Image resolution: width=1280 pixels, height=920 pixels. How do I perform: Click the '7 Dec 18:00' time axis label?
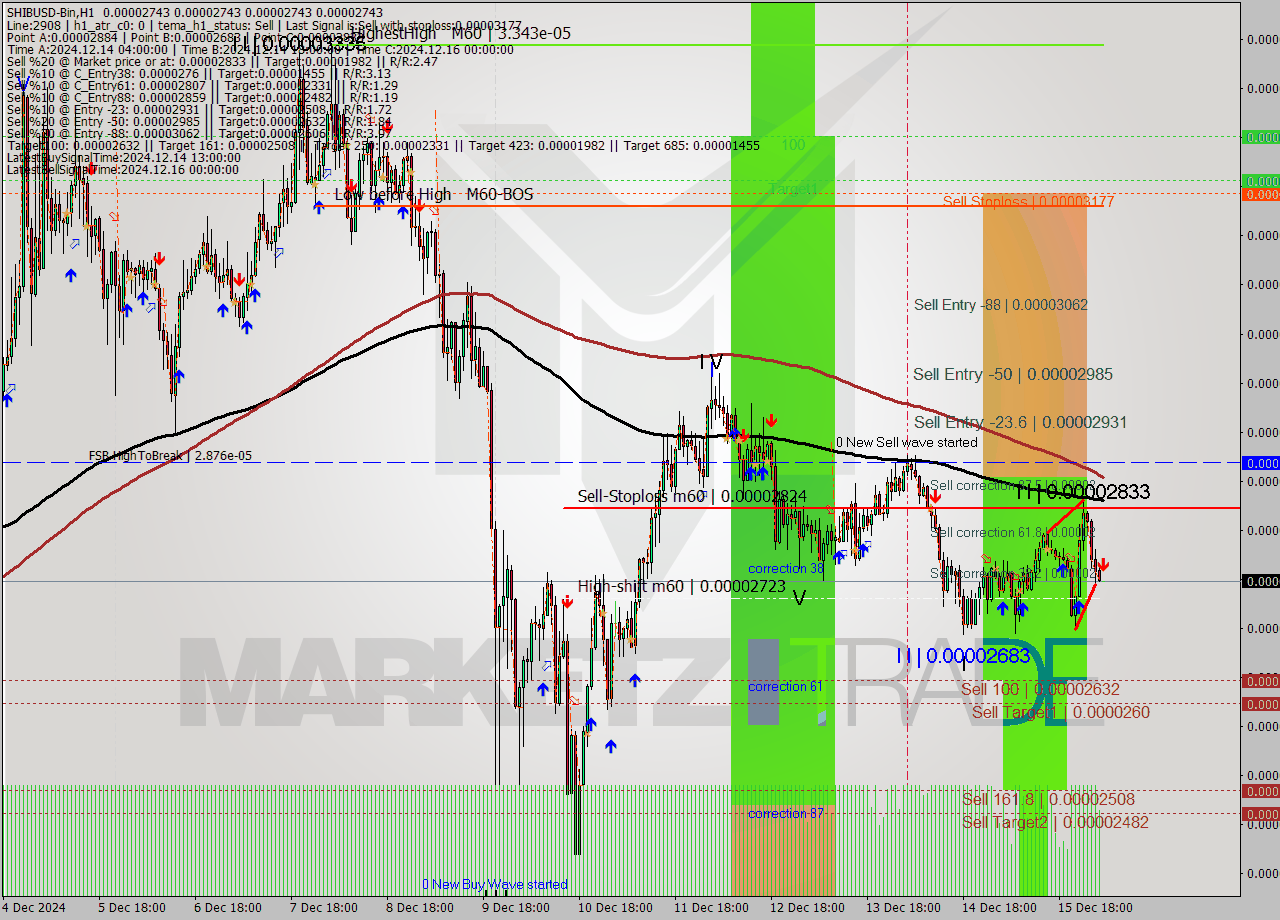(x=323, y=908)
